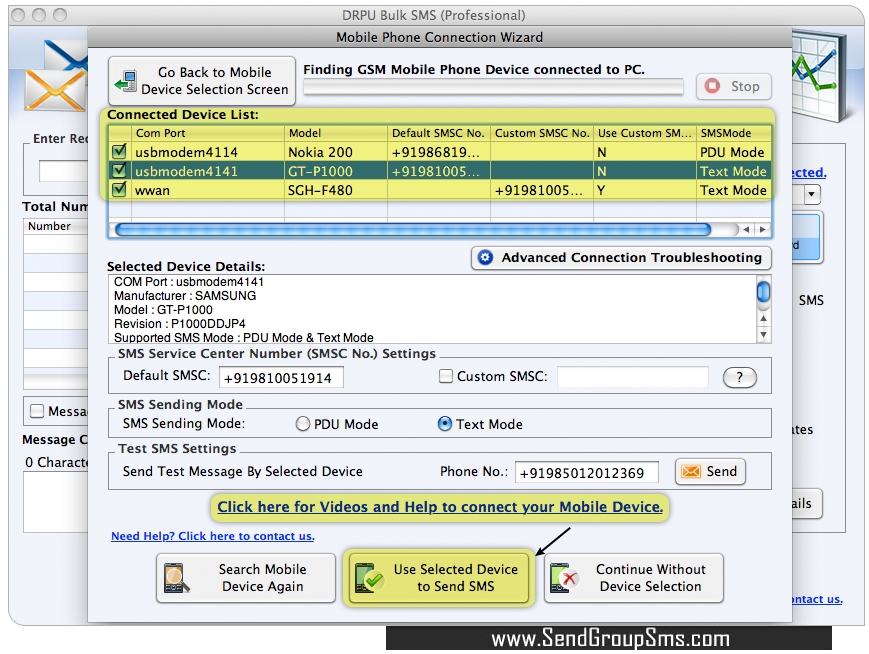The image size is (869, 654).
Task: Click details box scroll down arrow
Action: [764, 334]
